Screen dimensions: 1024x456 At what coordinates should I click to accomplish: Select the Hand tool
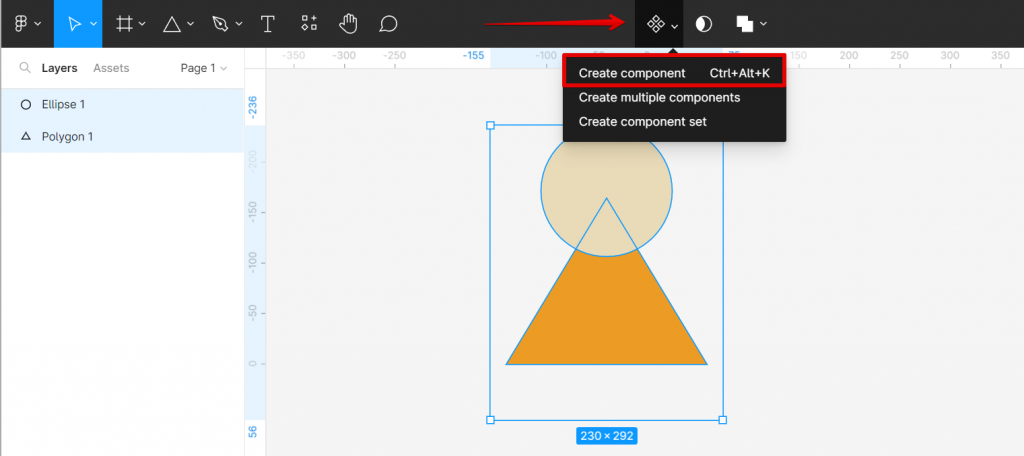coord(347,24)
